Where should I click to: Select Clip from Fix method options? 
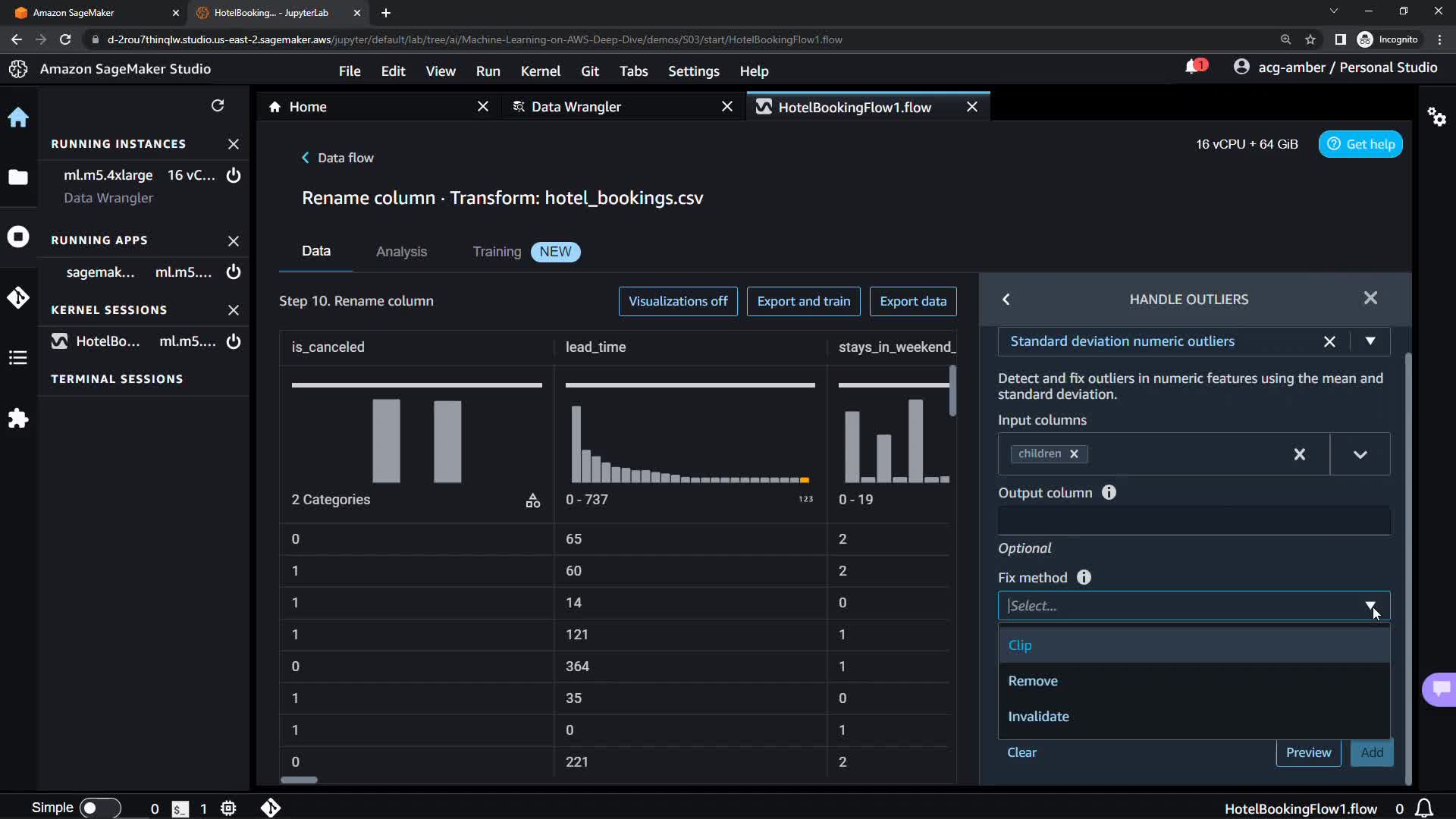tap(1020, 645)
